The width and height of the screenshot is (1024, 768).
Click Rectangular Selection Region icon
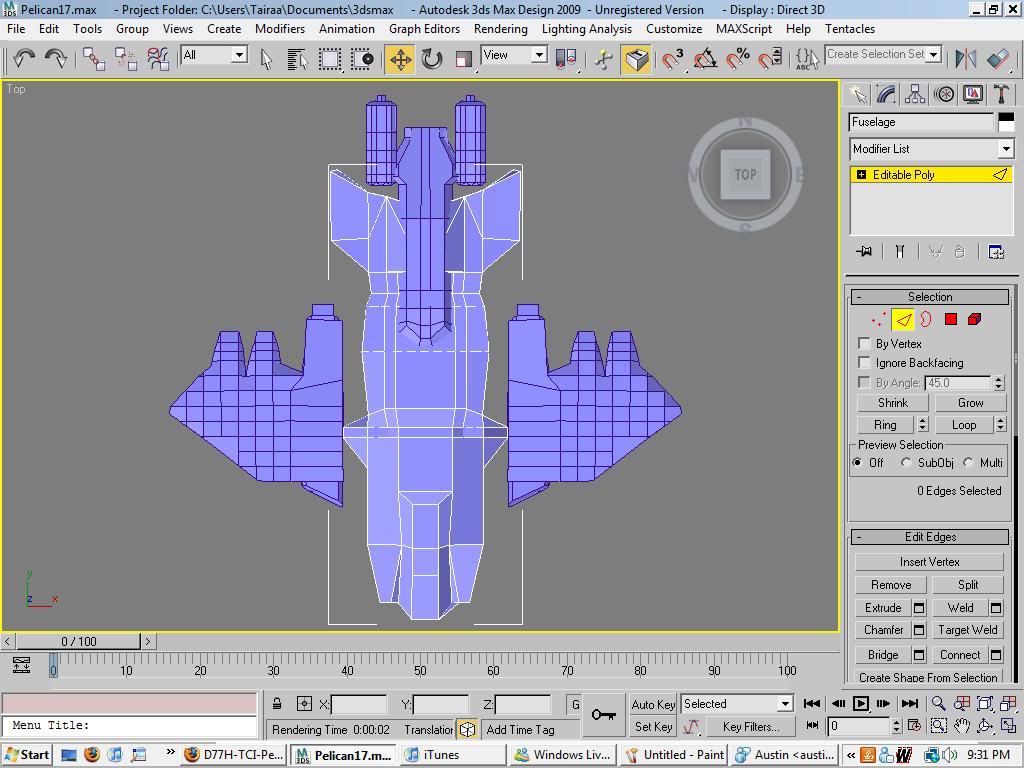[330, 59]
